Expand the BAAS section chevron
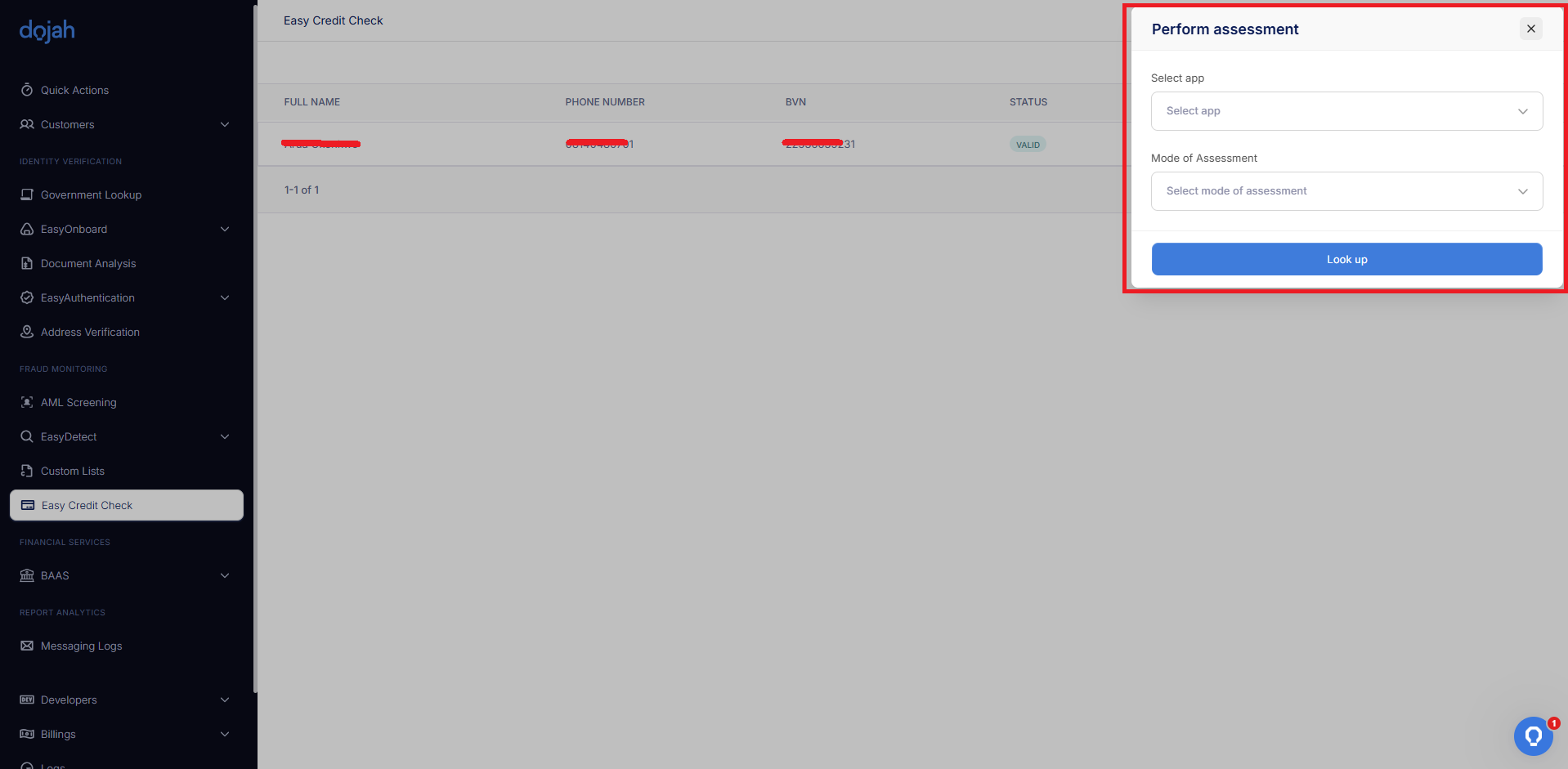Screen dimensions: 1568x769 coord(225,575)
